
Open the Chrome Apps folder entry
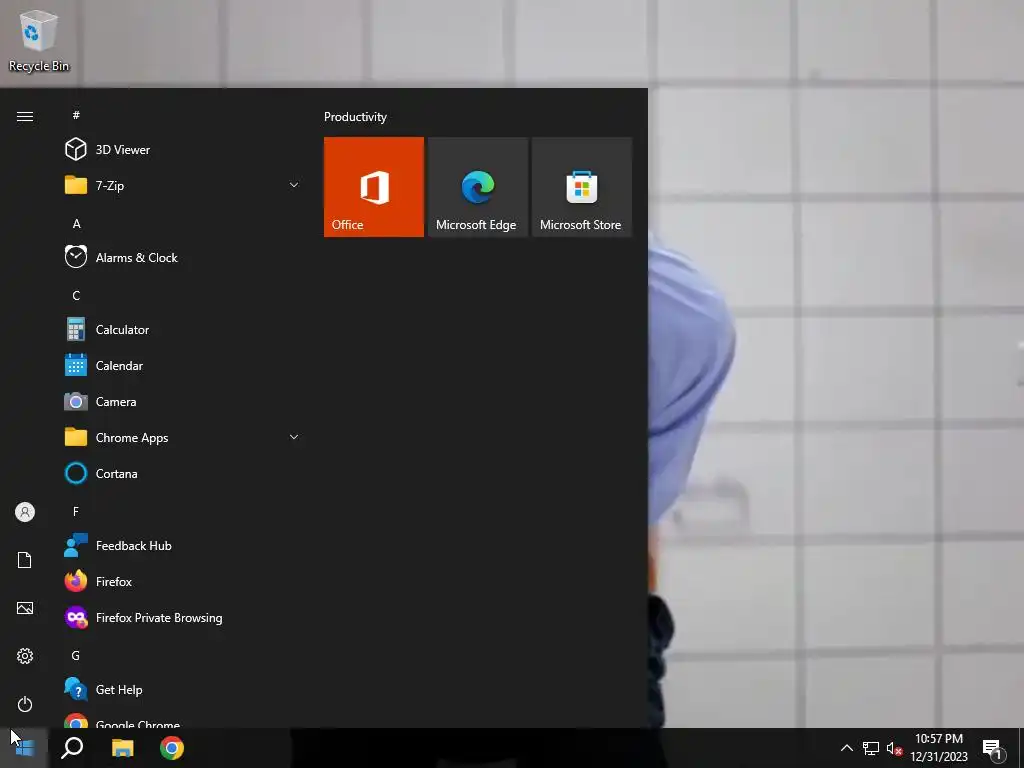point(182,438)
